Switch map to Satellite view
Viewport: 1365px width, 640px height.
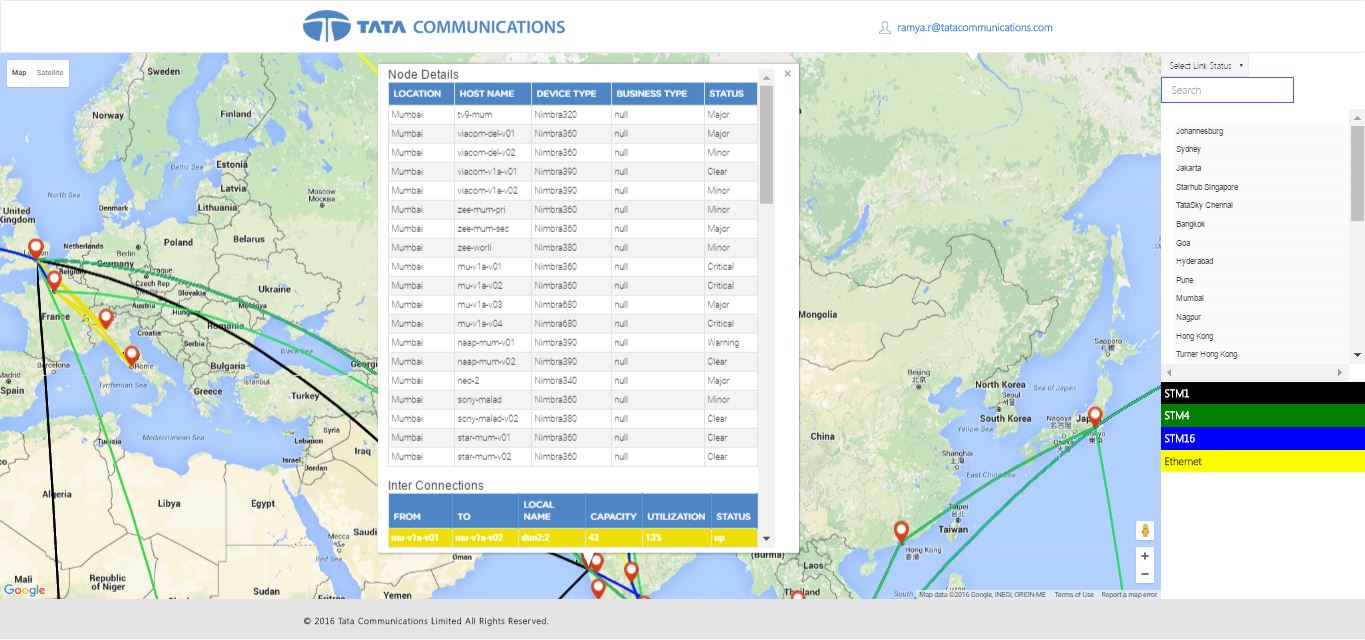(x=50, y=73)
